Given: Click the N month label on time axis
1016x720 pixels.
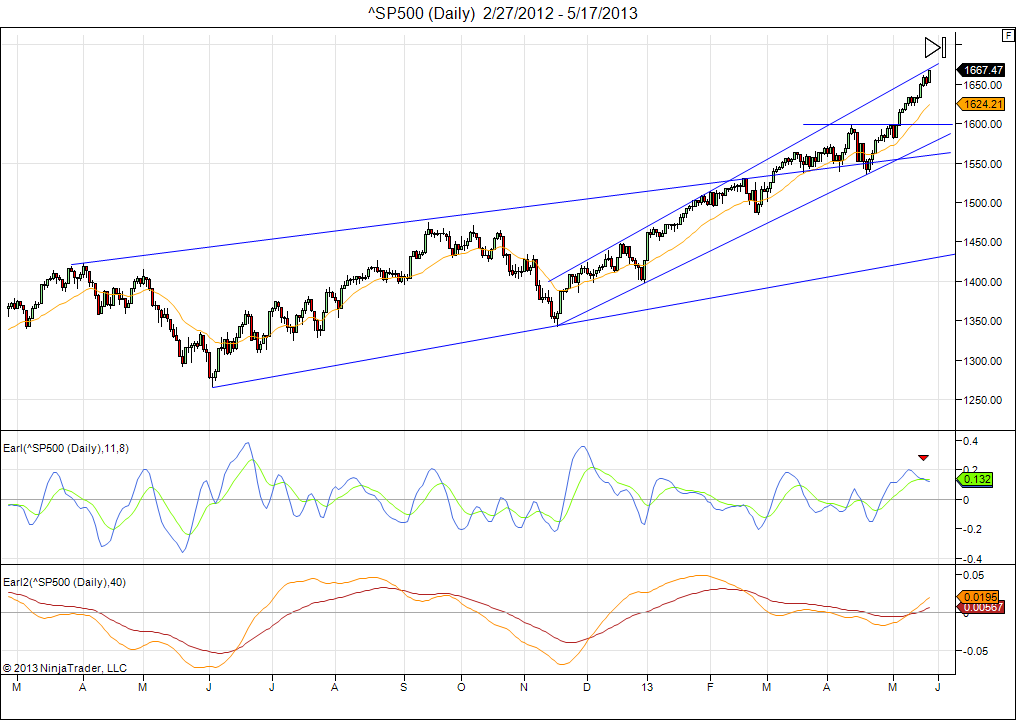Looking at the screenshot, I should tap(524, 687).
